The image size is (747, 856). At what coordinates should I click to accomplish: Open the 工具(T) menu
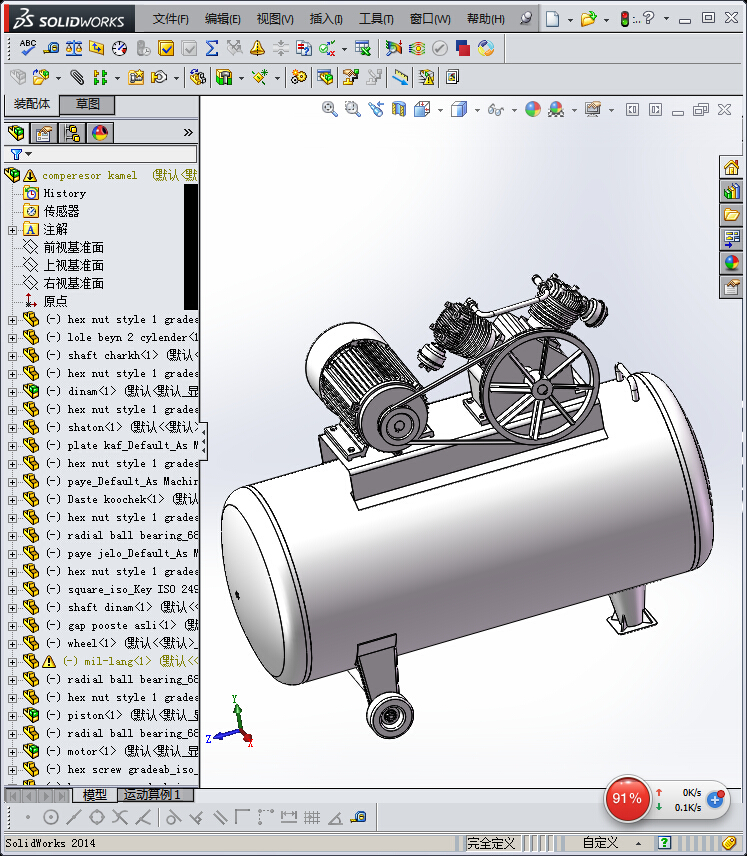pyautogui.click(x=376, y=19)
